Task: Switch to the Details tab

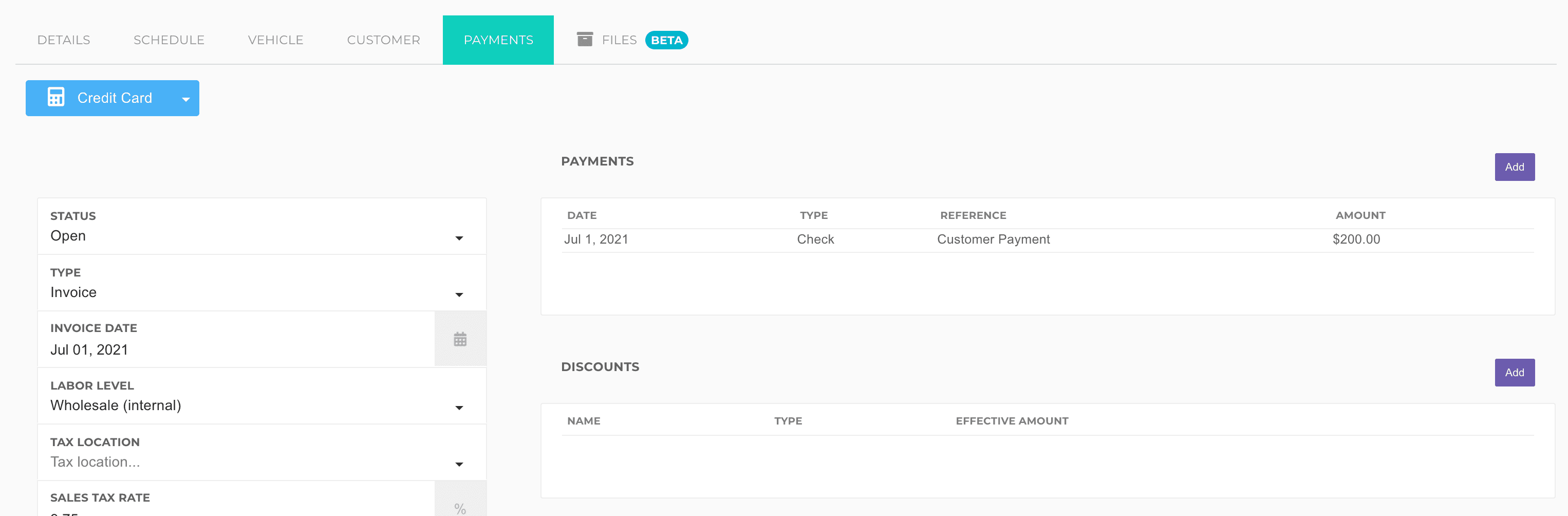Action: 64,40
